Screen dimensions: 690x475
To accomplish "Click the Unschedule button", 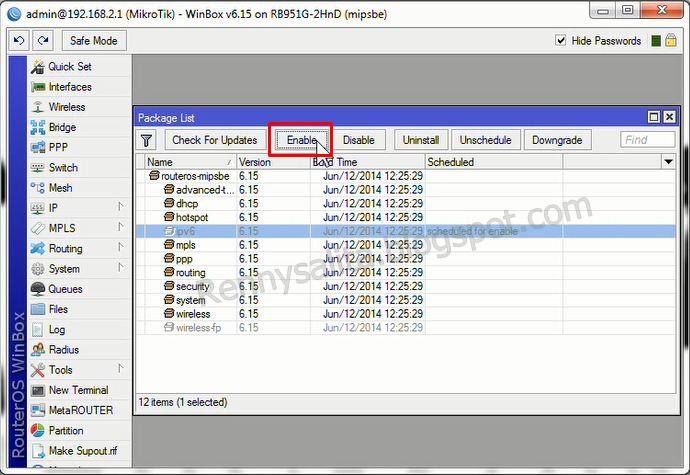I will (486, 140).
